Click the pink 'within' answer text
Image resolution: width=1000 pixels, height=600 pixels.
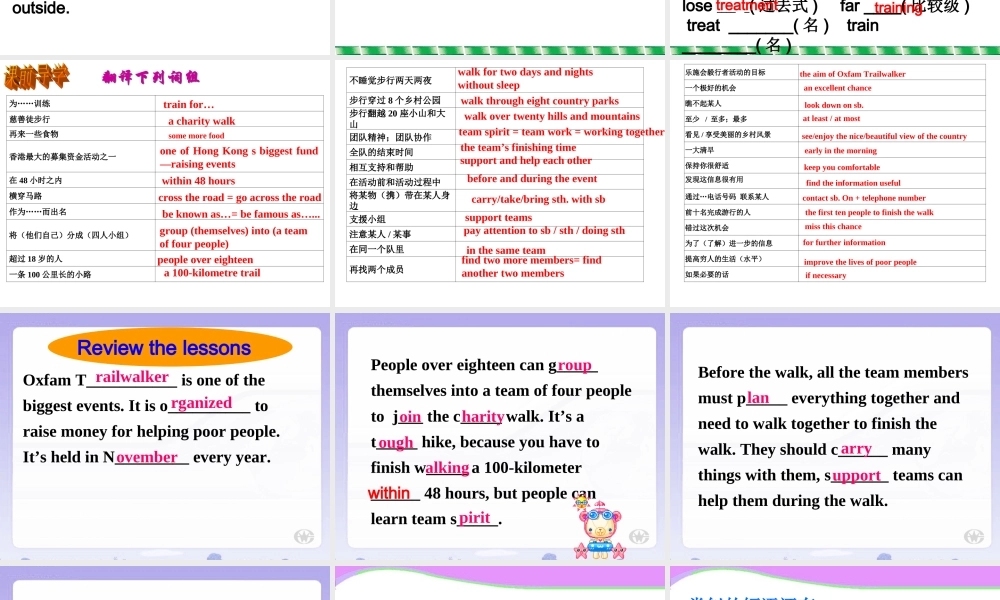click(x=389, y=493)
